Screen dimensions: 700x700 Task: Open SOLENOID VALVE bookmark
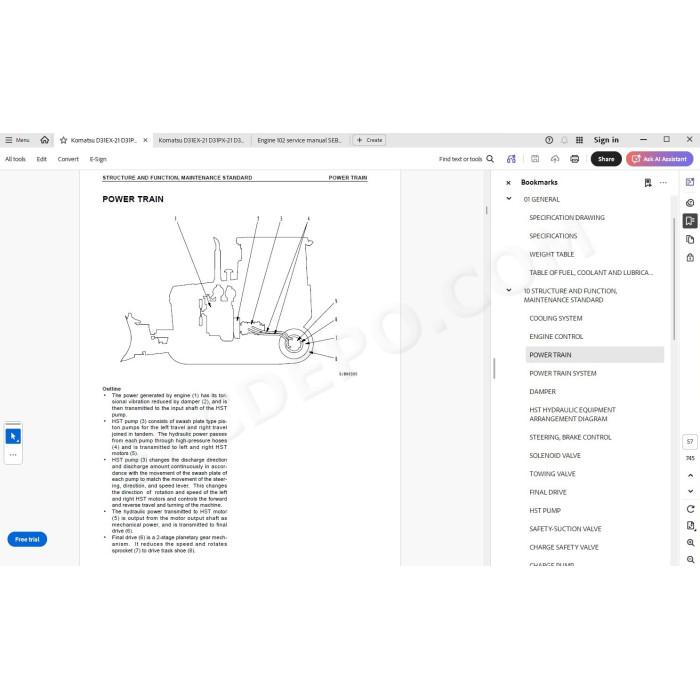tap(555, 455)
